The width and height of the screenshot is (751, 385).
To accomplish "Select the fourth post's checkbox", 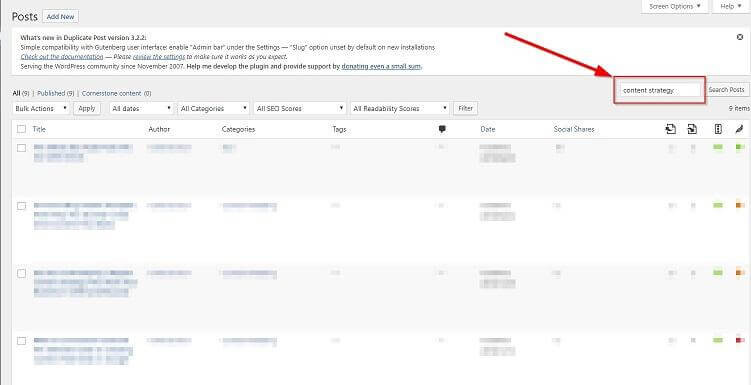I will click(21, 341).
